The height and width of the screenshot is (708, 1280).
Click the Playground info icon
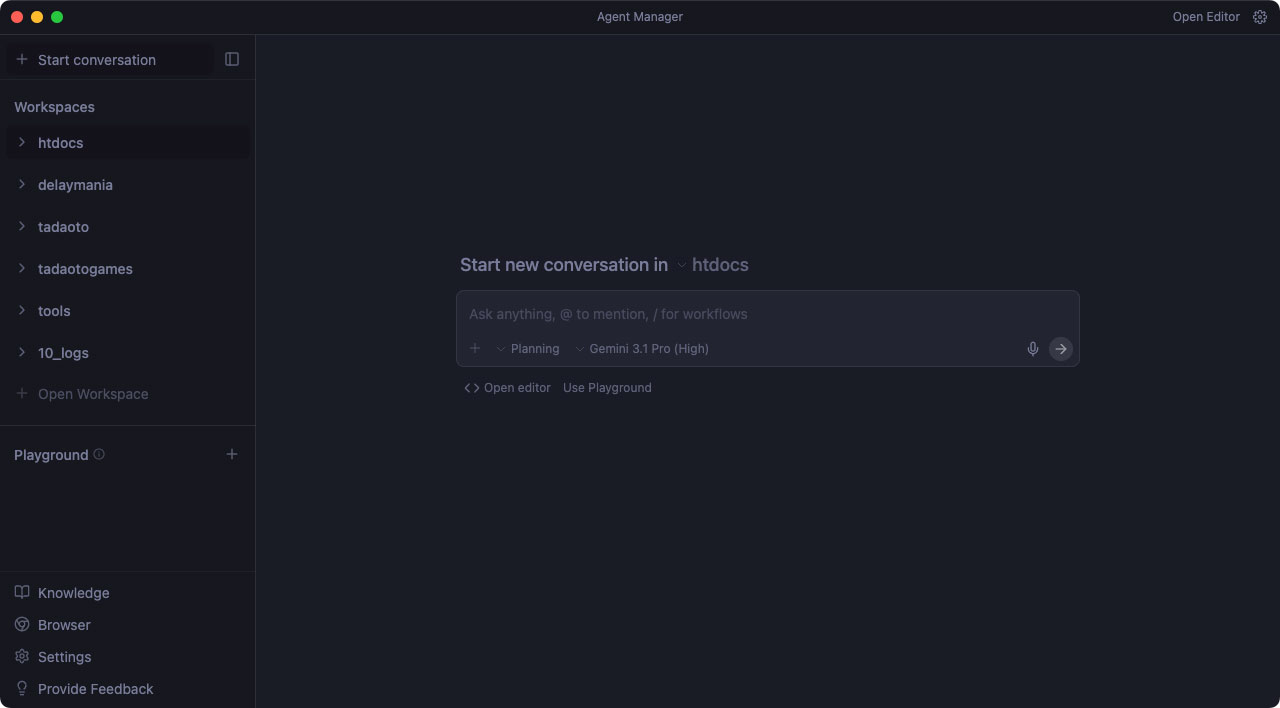[x=99, y=455]
